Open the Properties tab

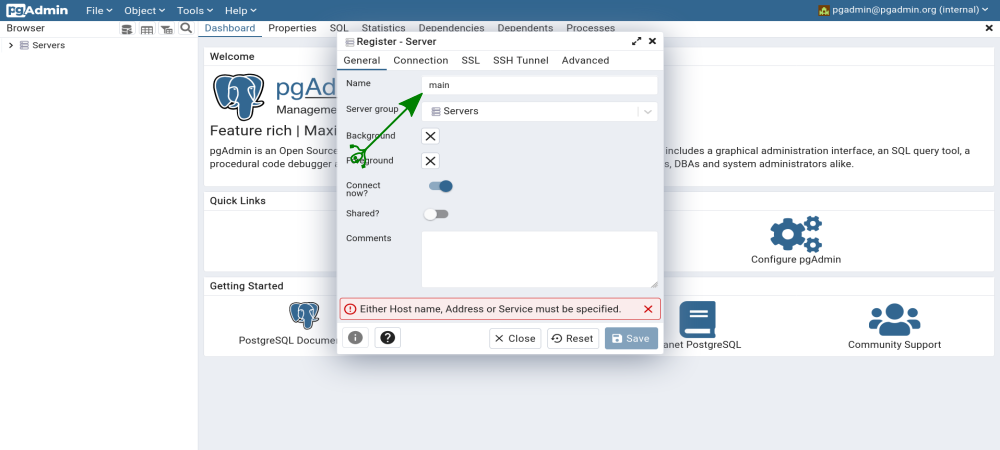pyautogui.click(x=292, y=28)
